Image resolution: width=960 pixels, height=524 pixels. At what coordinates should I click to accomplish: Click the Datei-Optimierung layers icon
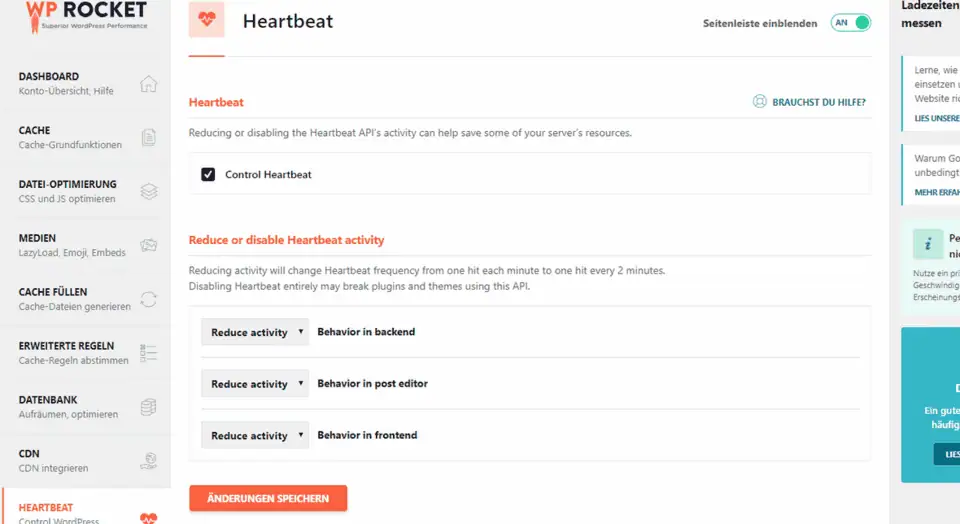click(148, 191)
